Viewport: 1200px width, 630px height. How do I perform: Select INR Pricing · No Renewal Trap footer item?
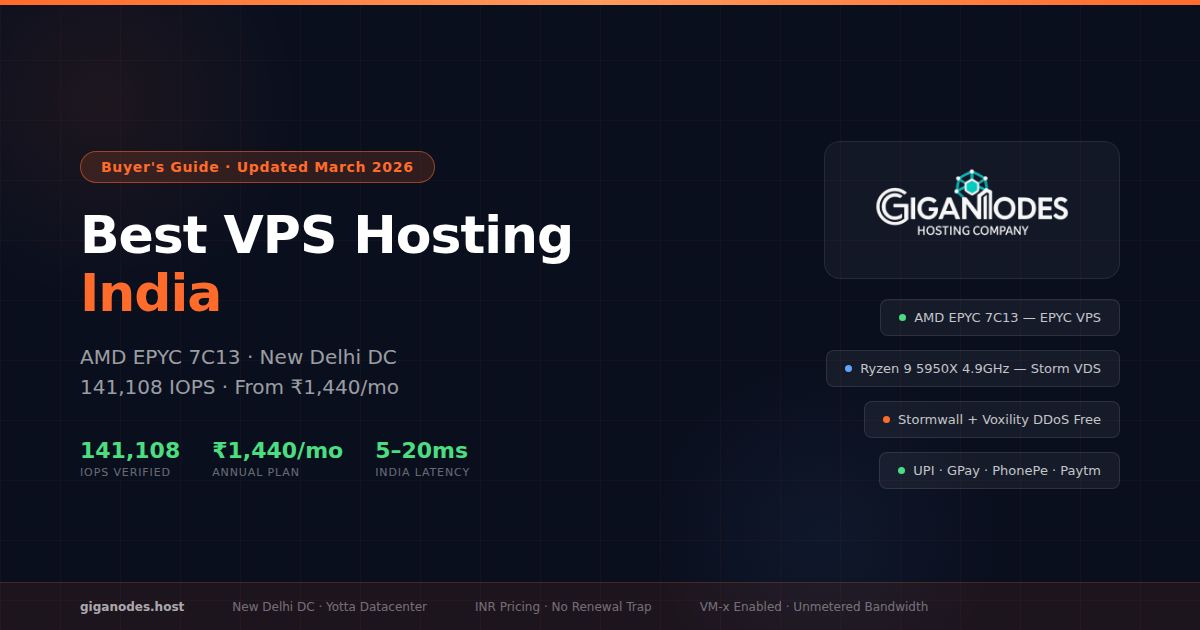tap(563, 607)
